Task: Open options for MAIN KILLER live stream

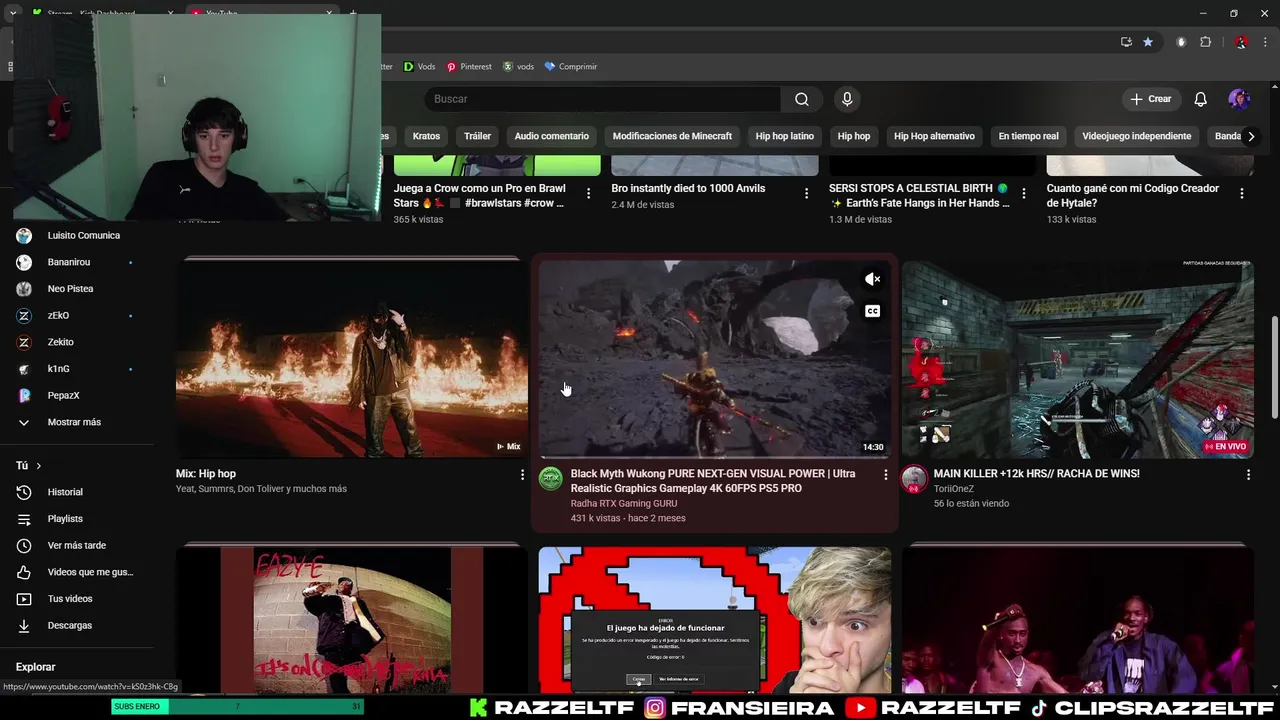Action: 1248,475
